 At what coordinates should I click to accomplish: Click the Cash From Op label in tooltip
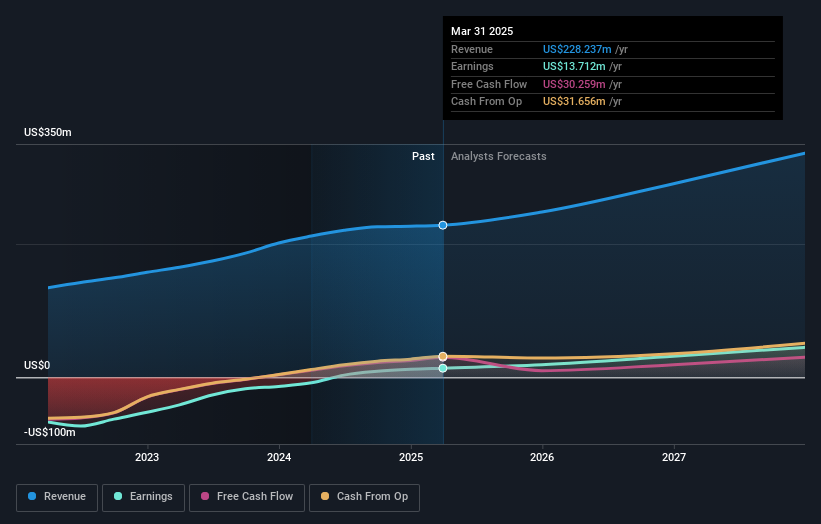pos(486,102)
